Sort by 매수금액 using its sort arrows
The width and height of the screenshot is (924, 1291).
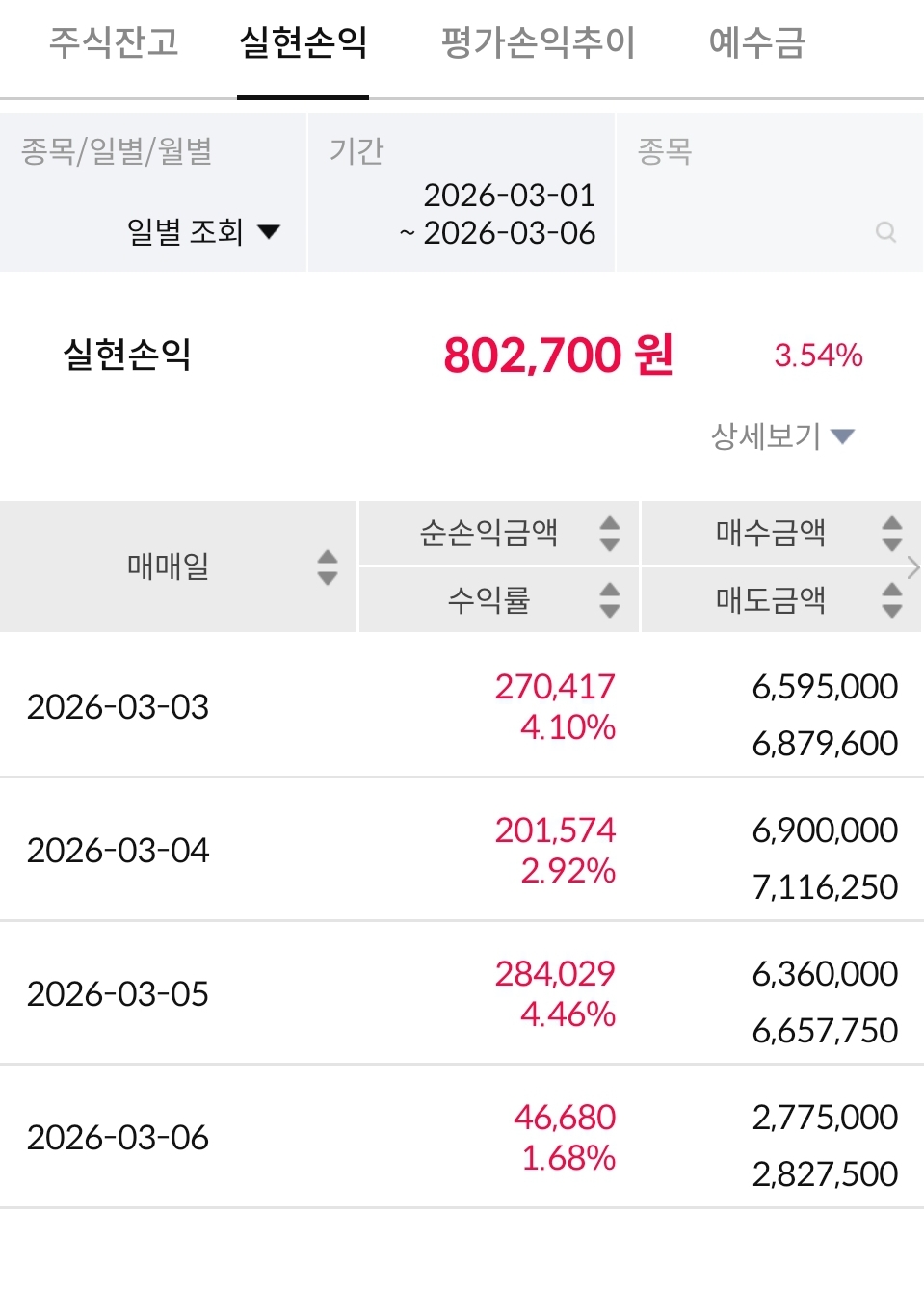pyautogui.click(x=892, y=533)
